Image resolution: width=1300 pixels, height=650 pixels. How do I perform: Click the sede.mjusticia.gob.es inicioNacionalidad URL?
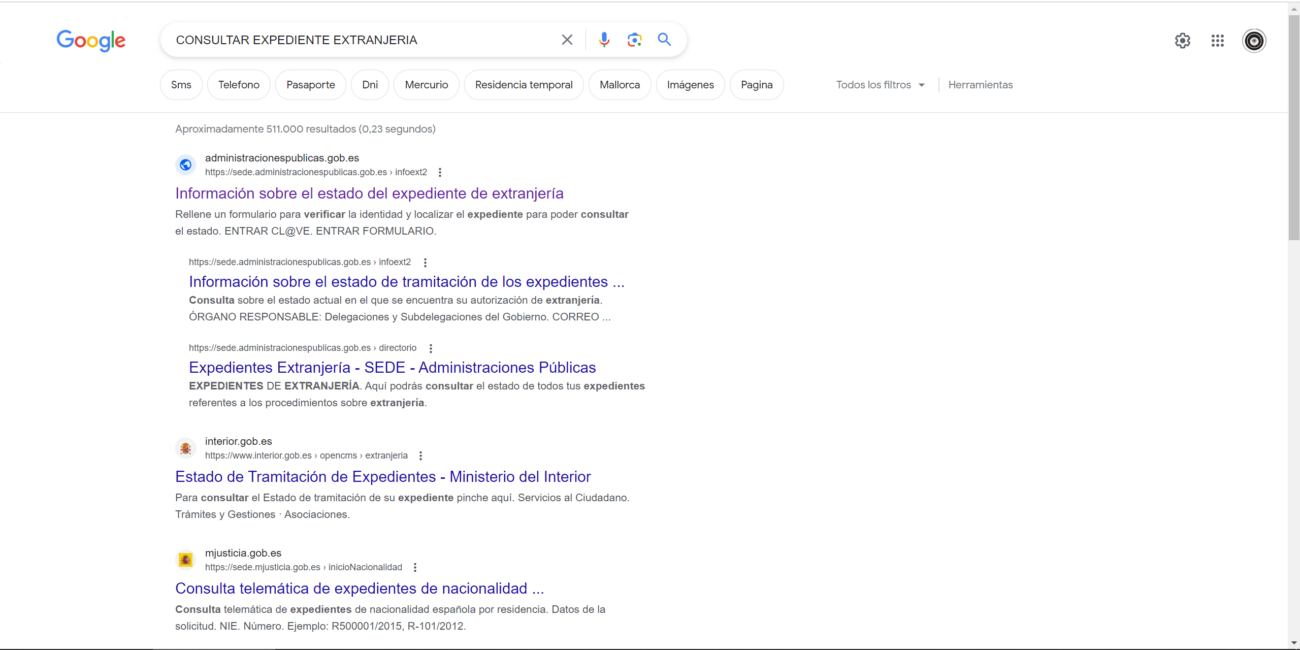[x=303, y=567]
